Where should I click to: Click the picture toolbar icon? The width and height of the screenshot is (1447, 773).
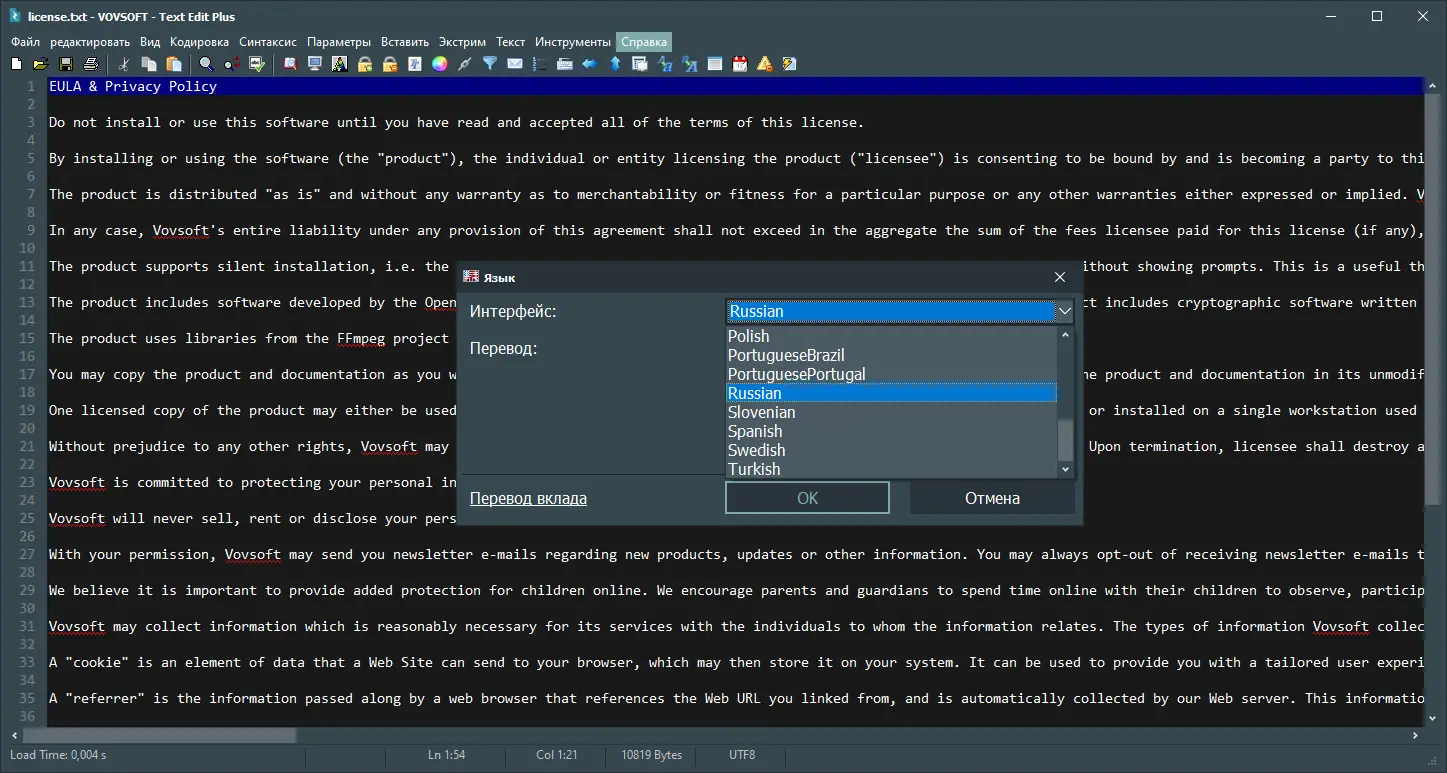tap(340, 64)
